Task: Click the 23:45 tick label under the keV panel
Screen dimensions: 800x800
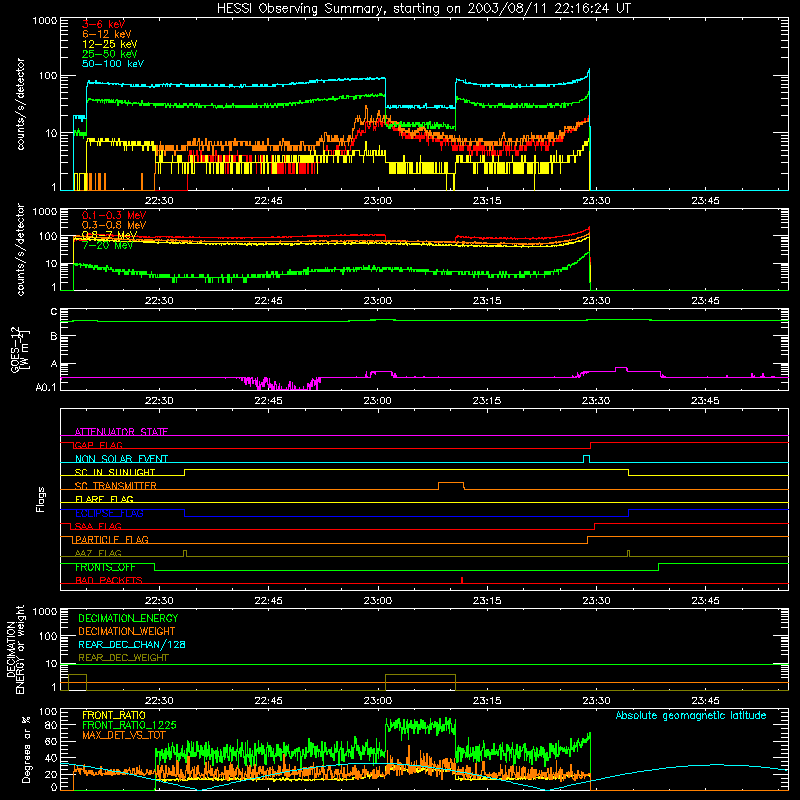Action: pos(705,201)
